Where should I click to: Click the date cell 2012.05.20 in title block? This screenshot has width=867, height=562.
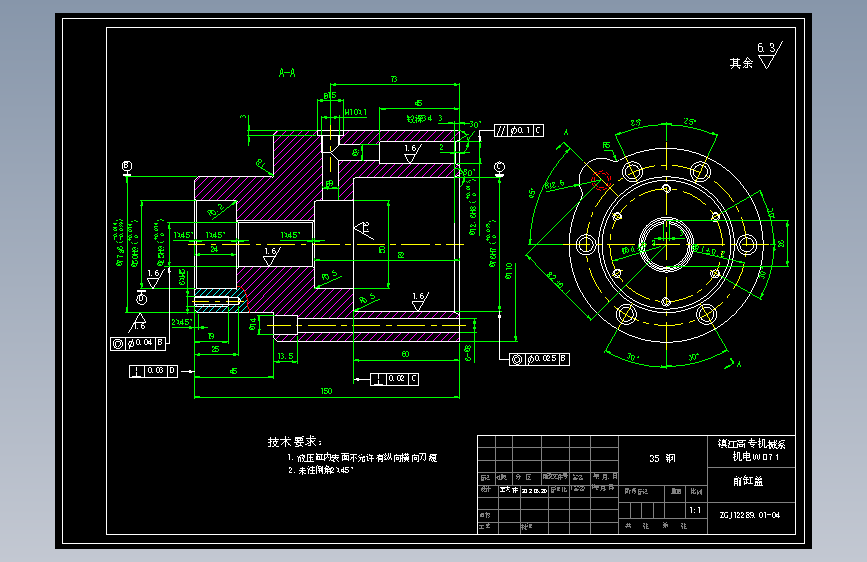[x=534, y=491]
